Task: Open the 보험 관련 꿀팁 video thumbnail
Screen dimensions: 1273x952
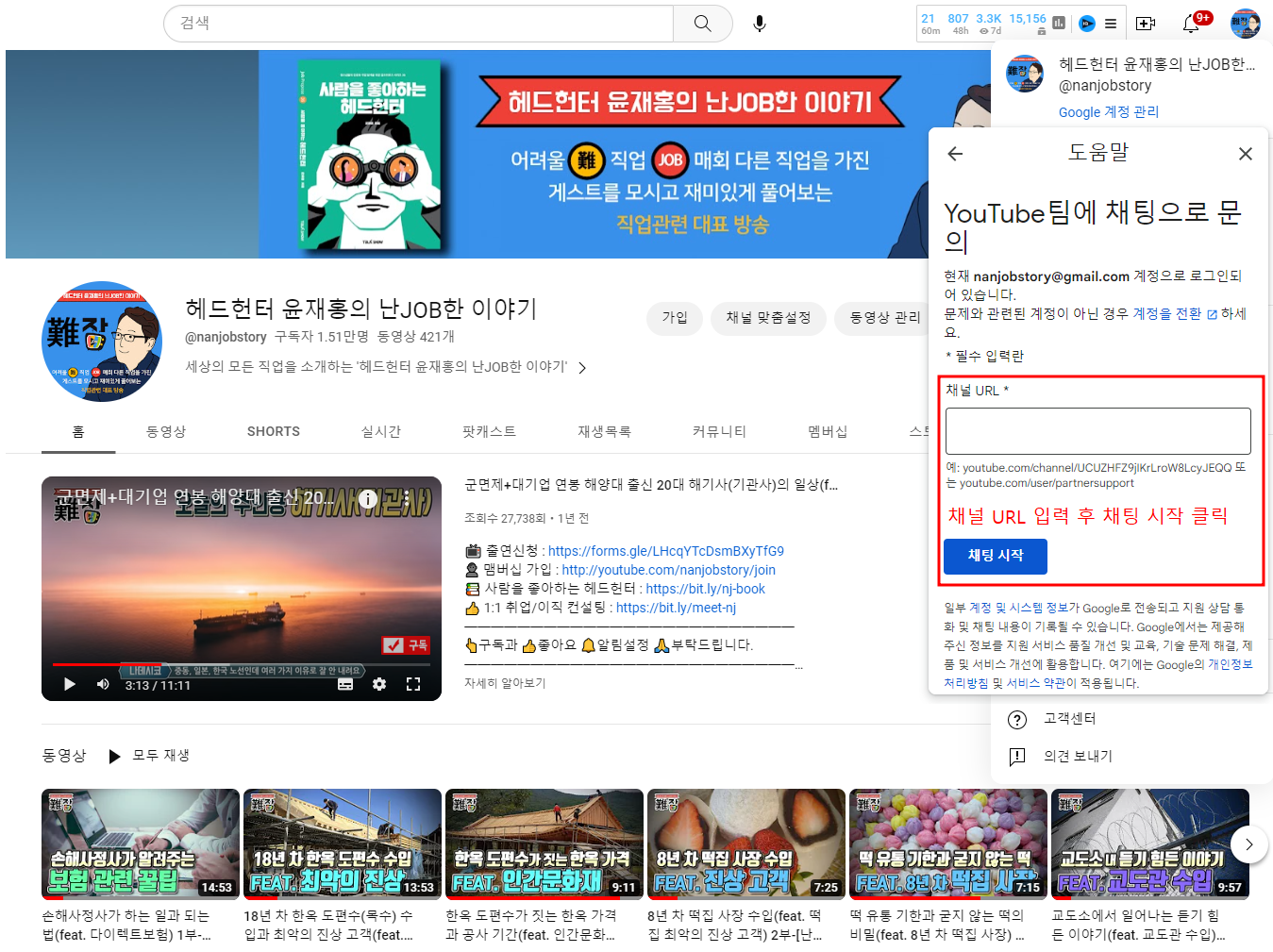Action: (141, 844)
